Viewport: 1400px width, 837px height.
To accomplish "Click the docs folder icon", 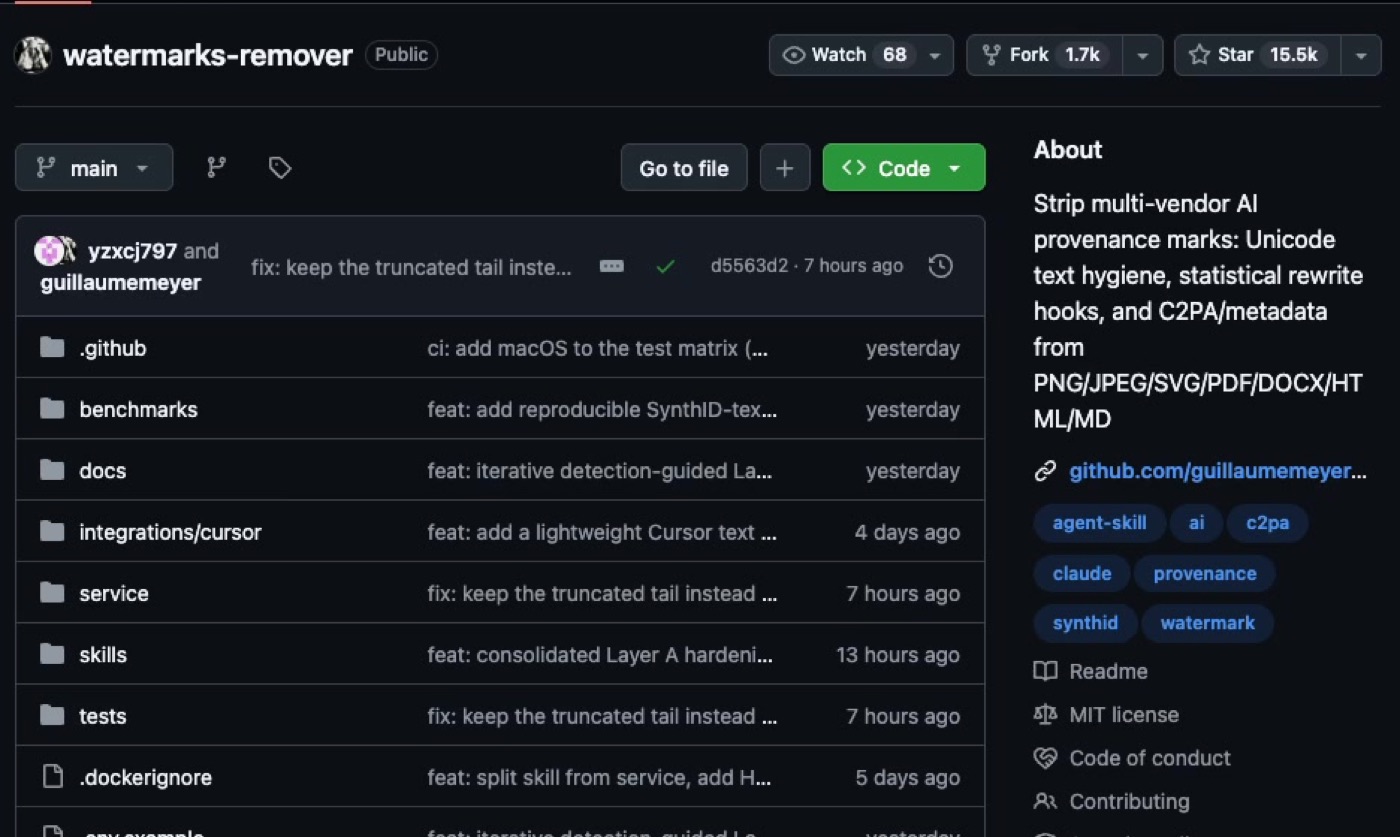I will tap(52, 470).
